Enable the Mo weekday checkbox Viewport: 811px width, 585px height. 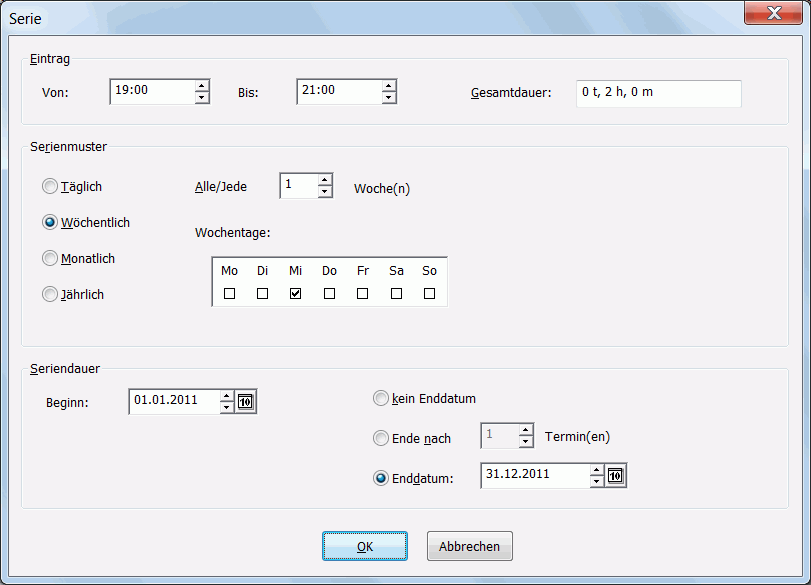click(229, 293)
